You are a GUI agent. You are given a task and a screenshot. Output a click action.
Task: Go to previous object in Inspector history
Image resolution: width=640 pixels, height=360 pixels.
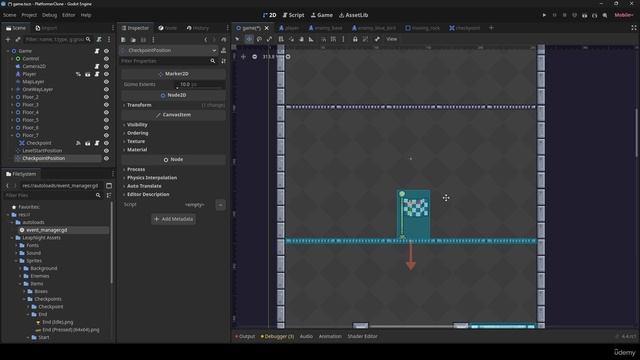coord(206,40)
